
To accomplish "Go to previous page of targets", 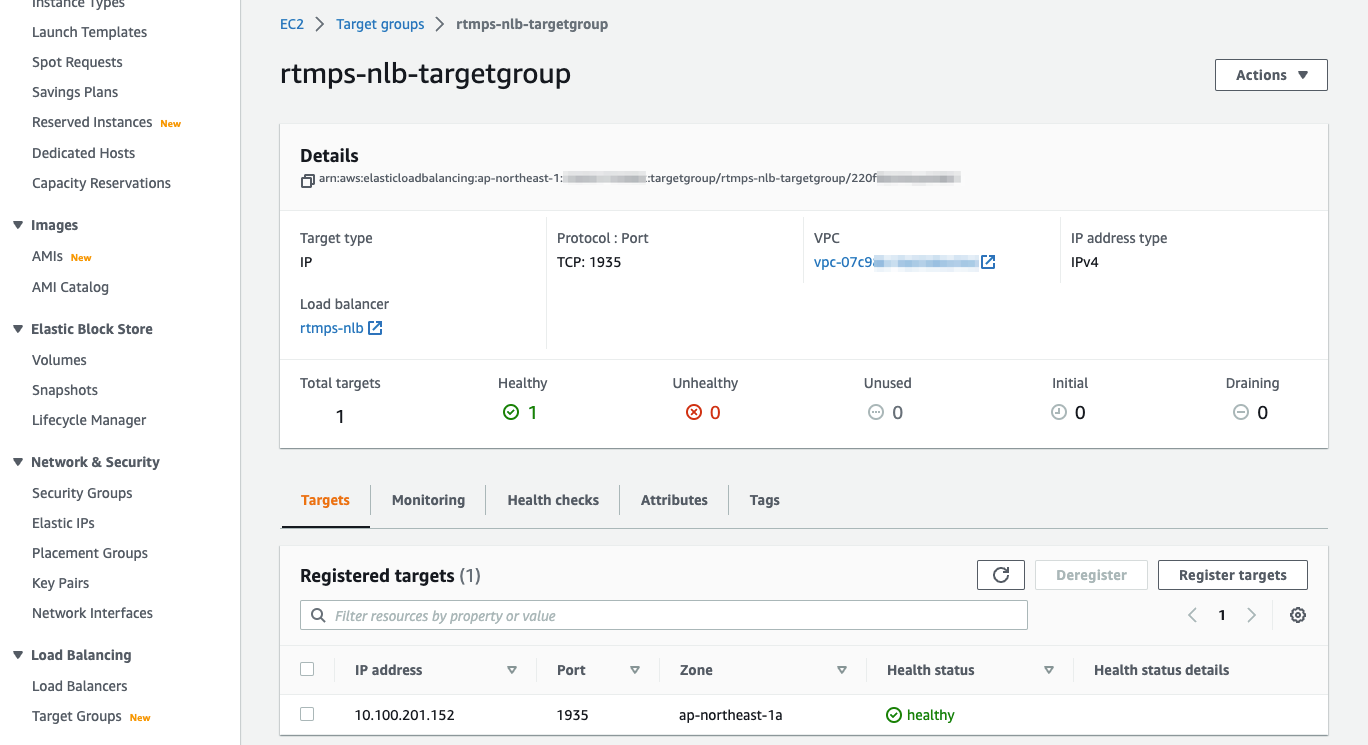I will [x=1192, y=615].
